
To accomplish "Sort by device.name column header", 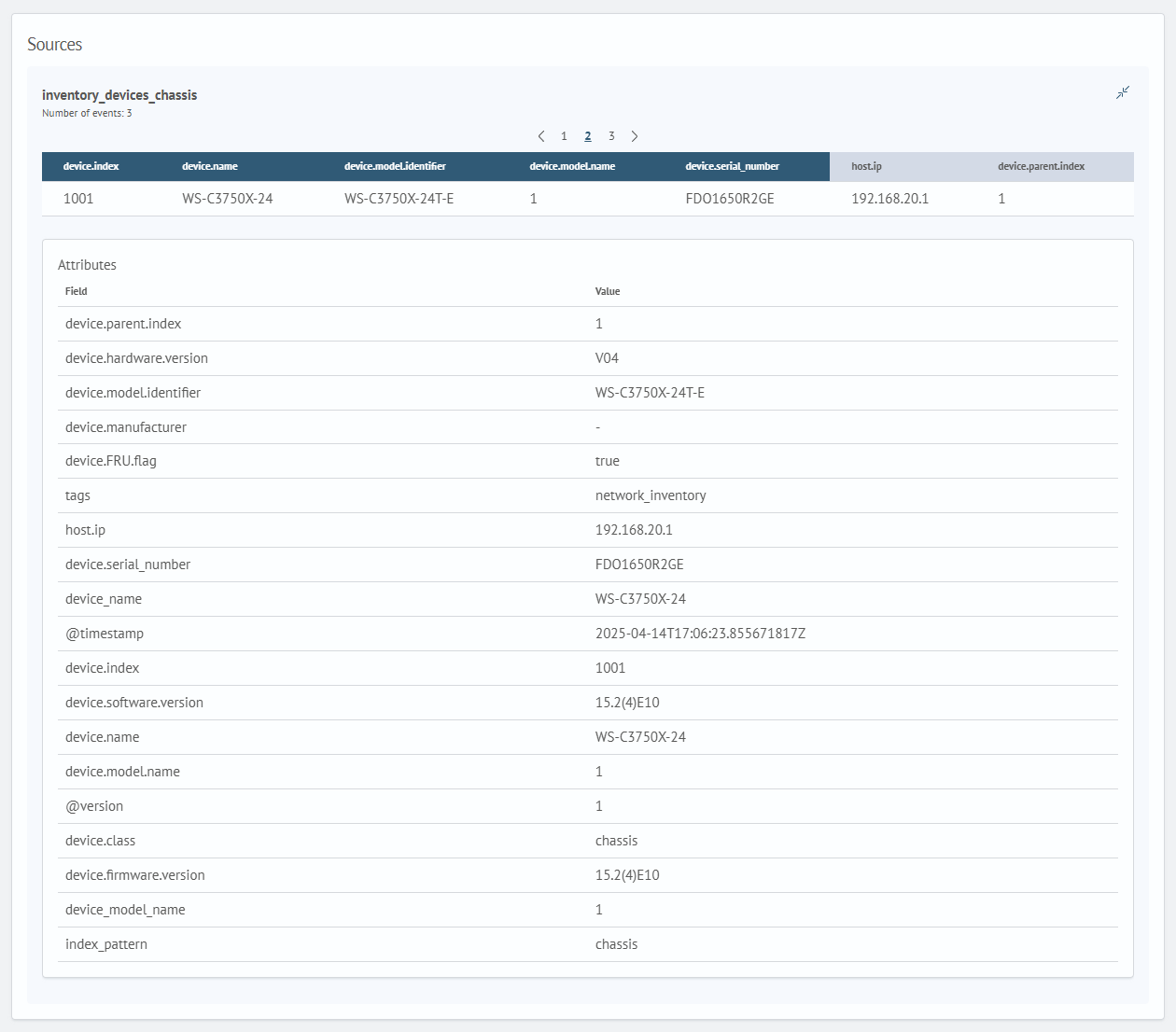I will click(210, 166).
